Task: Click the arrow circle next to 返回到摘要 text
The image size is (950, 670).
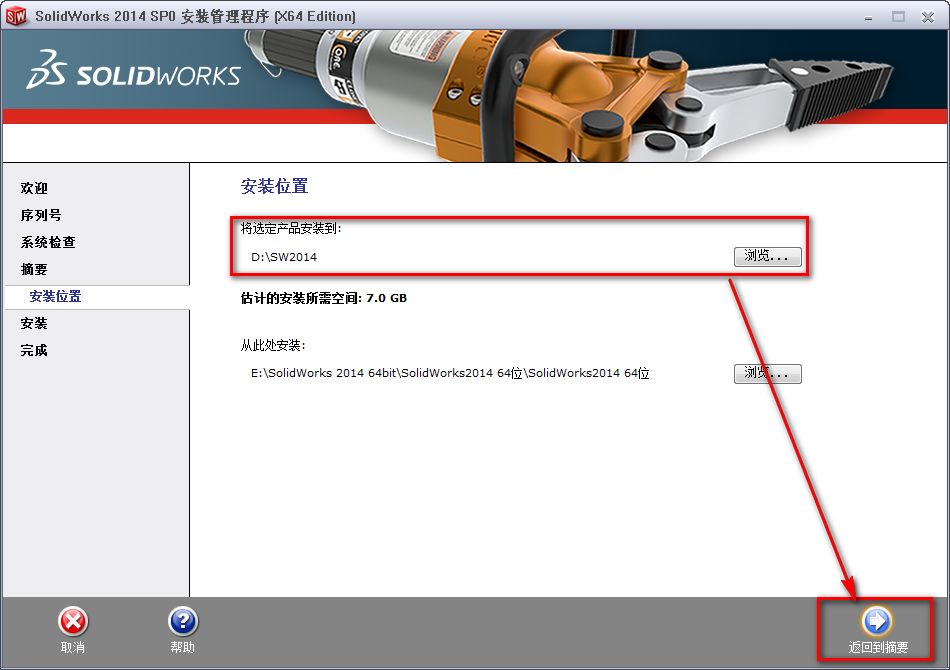Action: (x=875, y=621)
